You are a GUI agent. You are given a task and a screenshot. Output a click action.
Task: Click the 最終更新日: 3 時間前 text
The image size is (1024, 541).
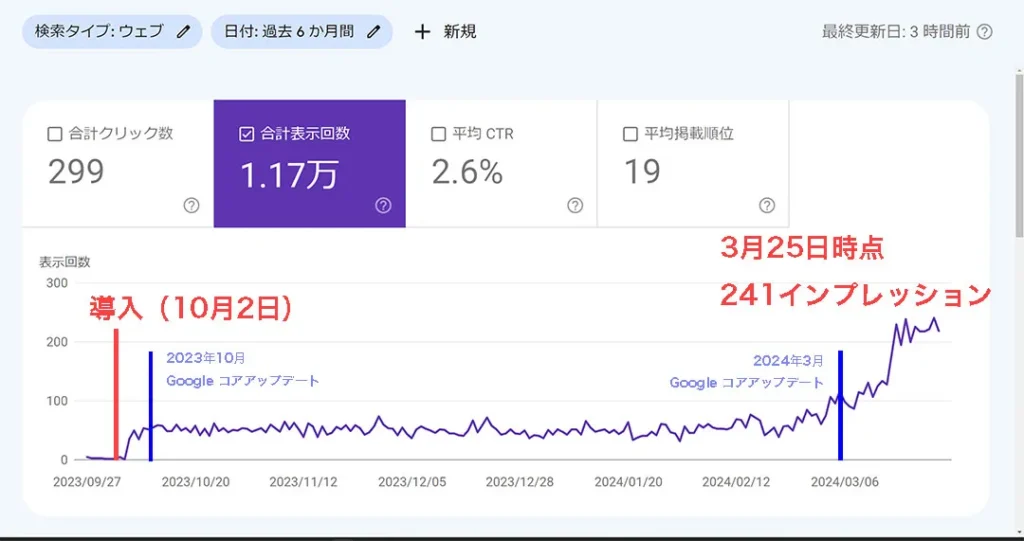tap(896, 32)
